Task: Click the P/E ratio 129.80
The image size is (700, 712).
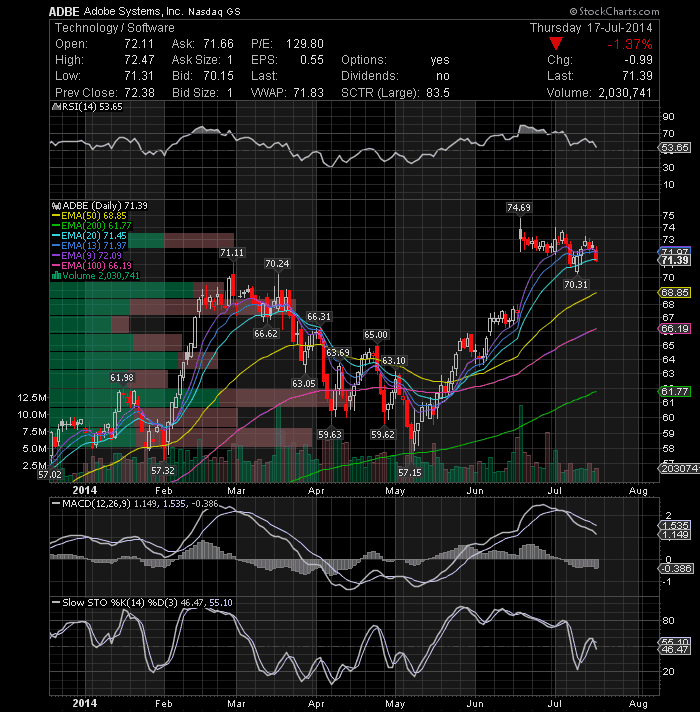Action: coord(305,44)
